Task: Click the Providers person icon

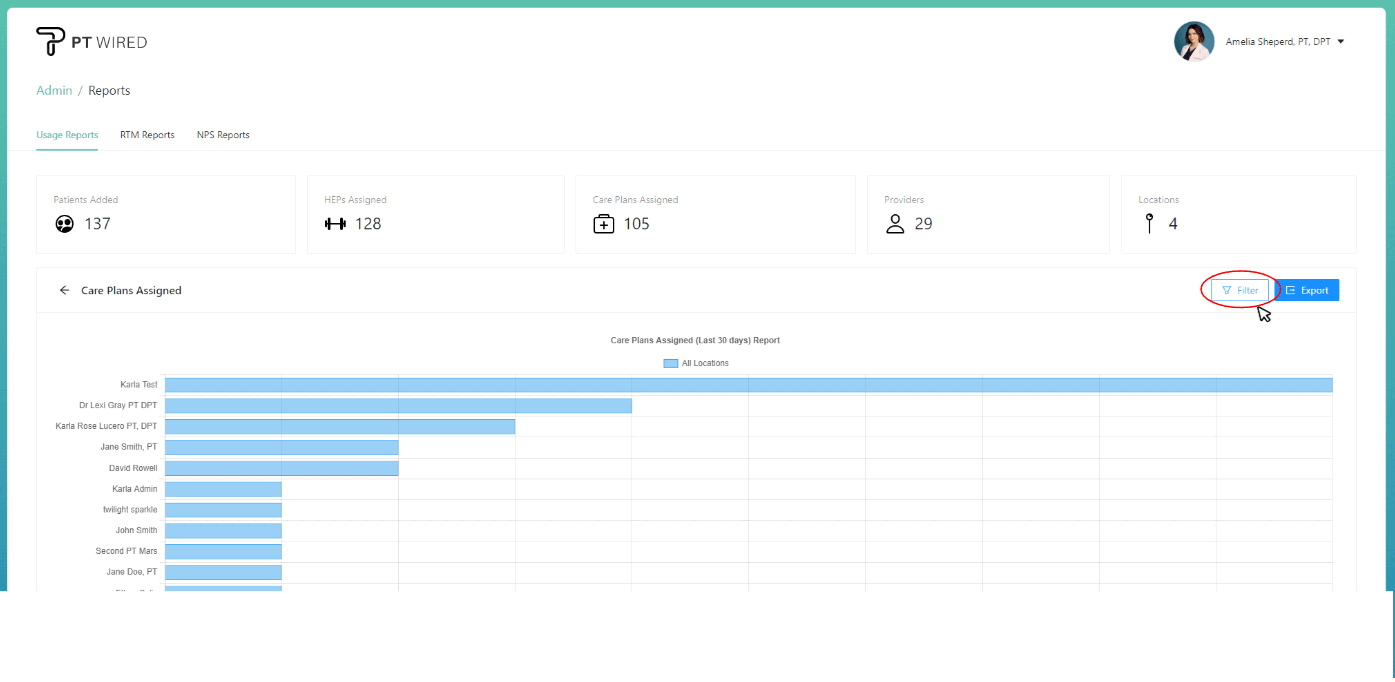Action: coord(895,224)
